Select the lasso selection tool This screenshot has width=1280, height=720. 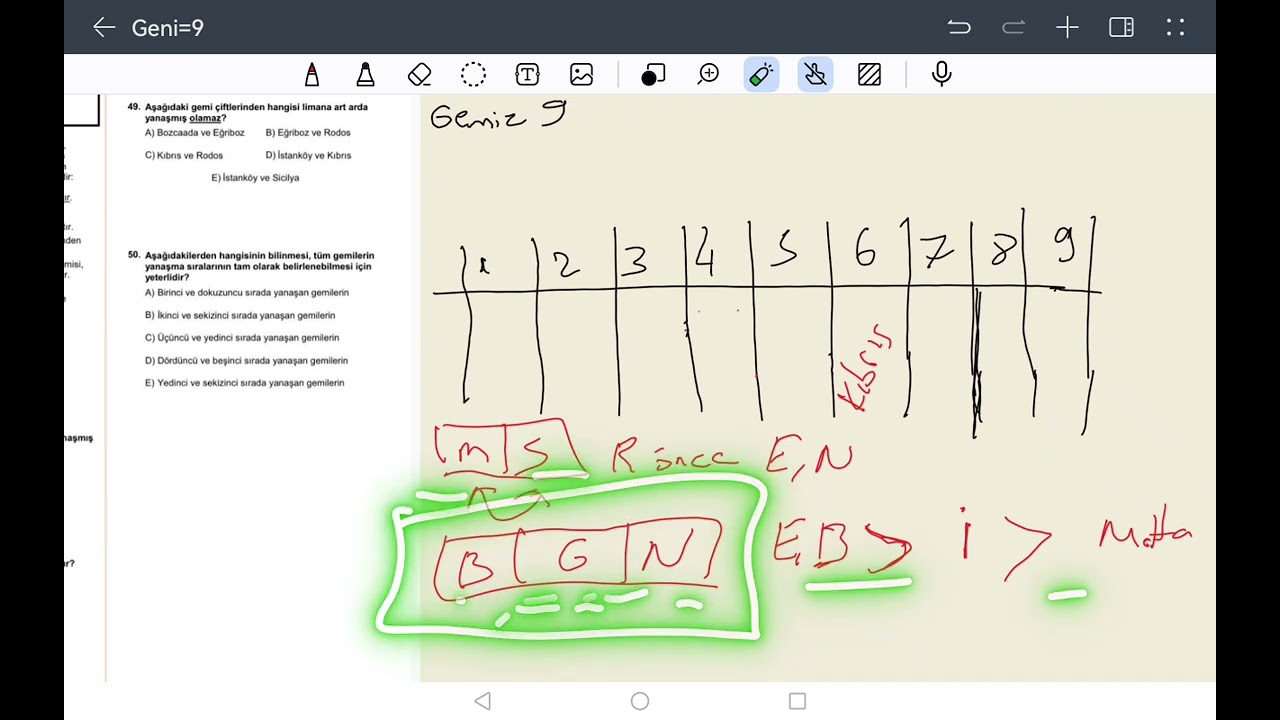coord(473,74)
